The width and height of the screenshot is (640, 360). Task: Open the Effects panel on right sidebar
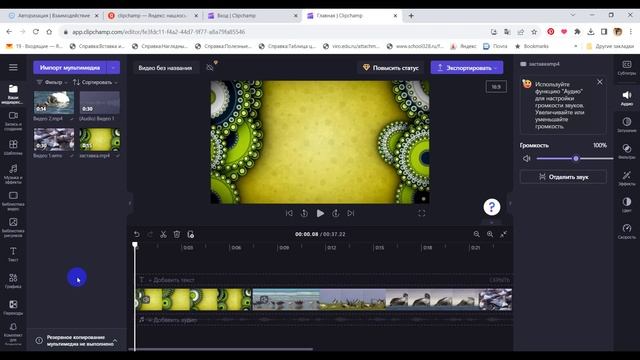coord(627,178)
